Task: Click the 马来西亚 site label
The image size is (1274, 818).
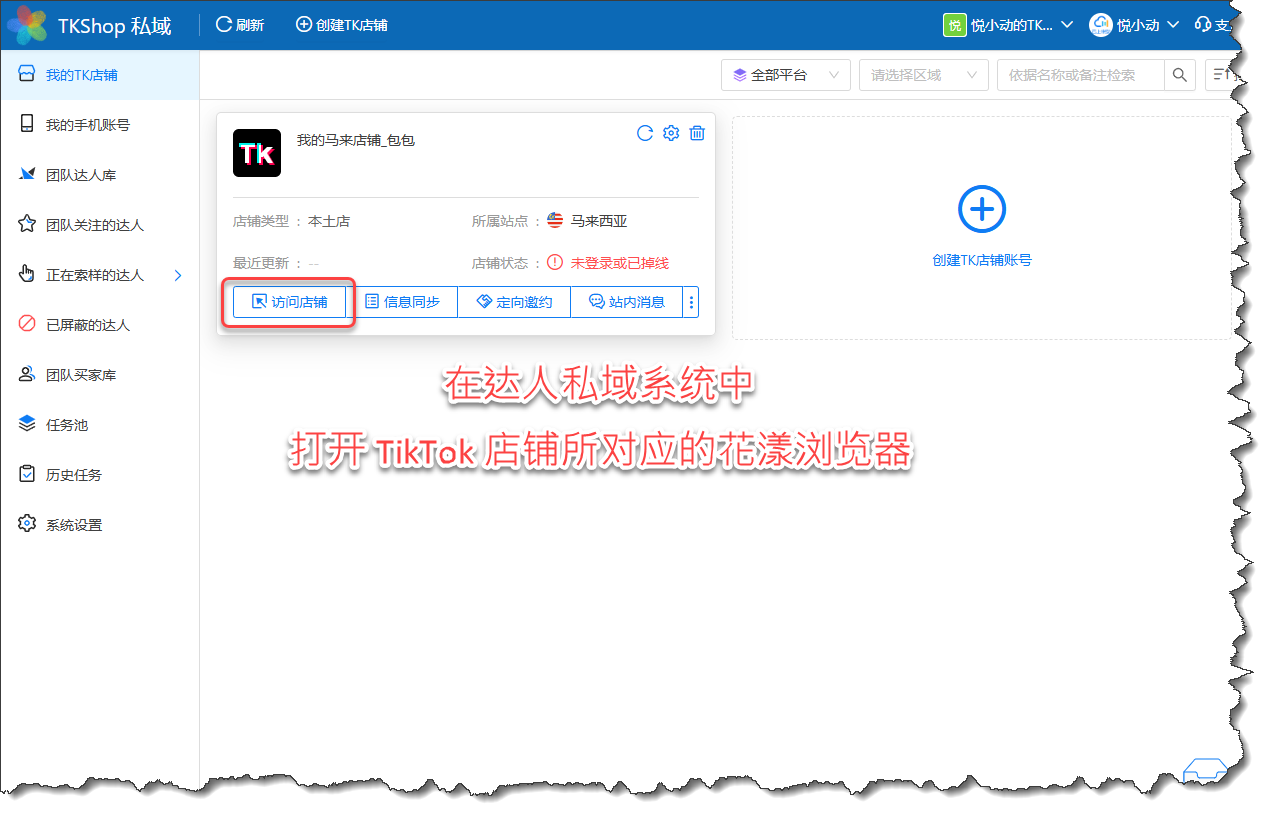Action: [599, 221]
